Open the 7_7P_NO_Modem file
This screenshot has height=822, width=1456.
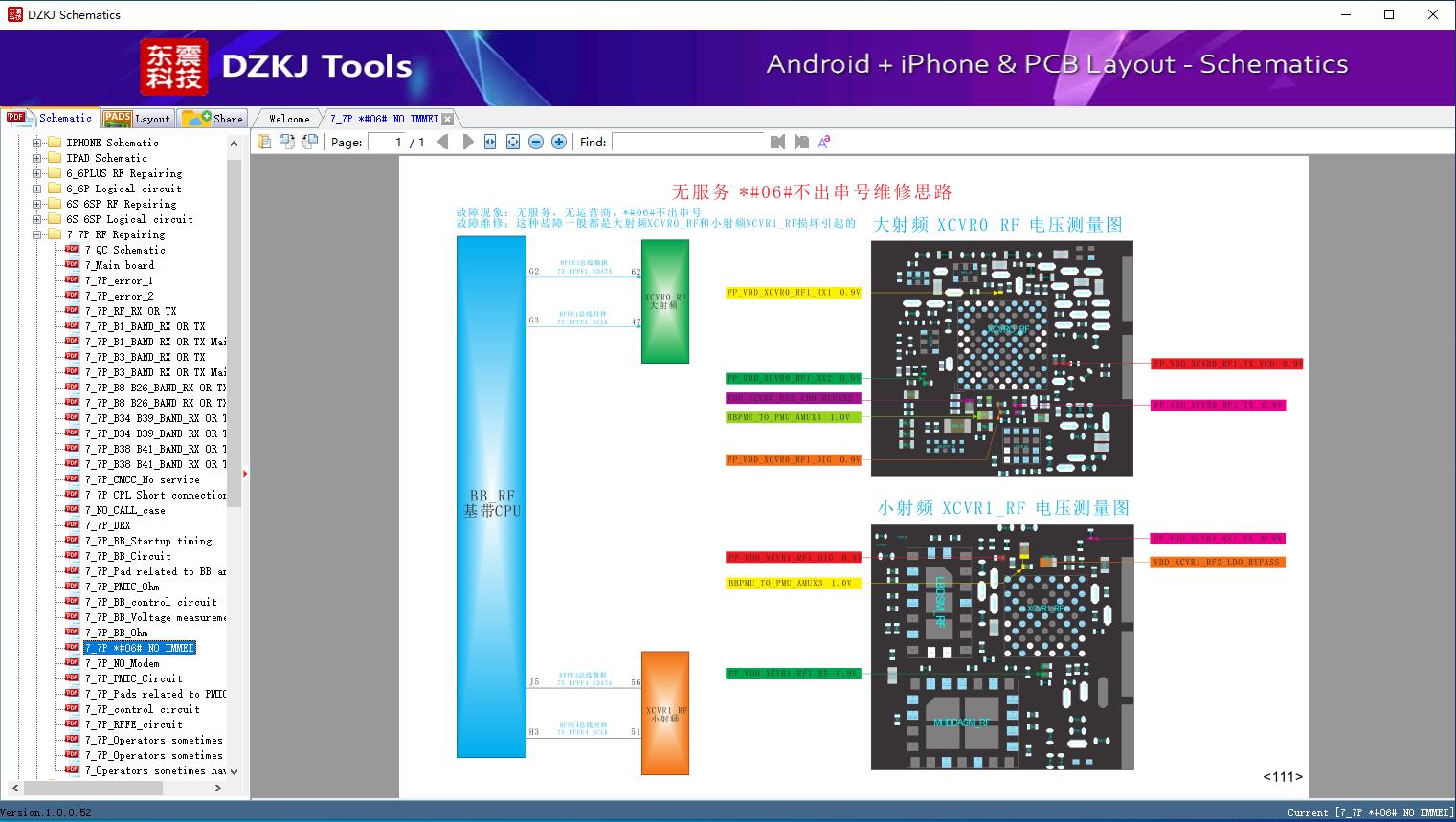pyautogui.click(x=122, y=663)
